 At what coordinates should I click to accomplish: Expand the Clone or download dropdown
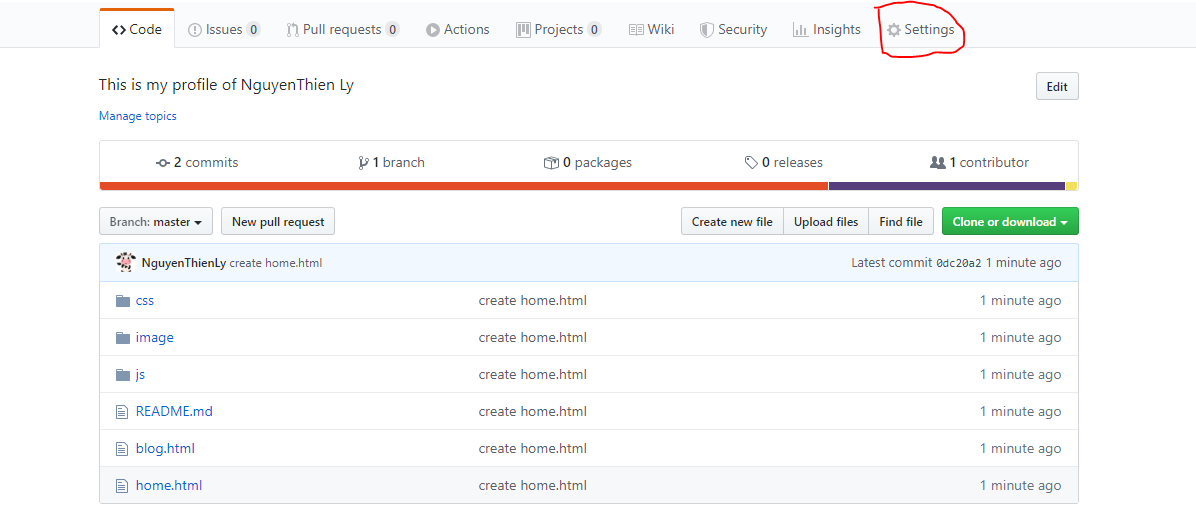pos(1010,221)
